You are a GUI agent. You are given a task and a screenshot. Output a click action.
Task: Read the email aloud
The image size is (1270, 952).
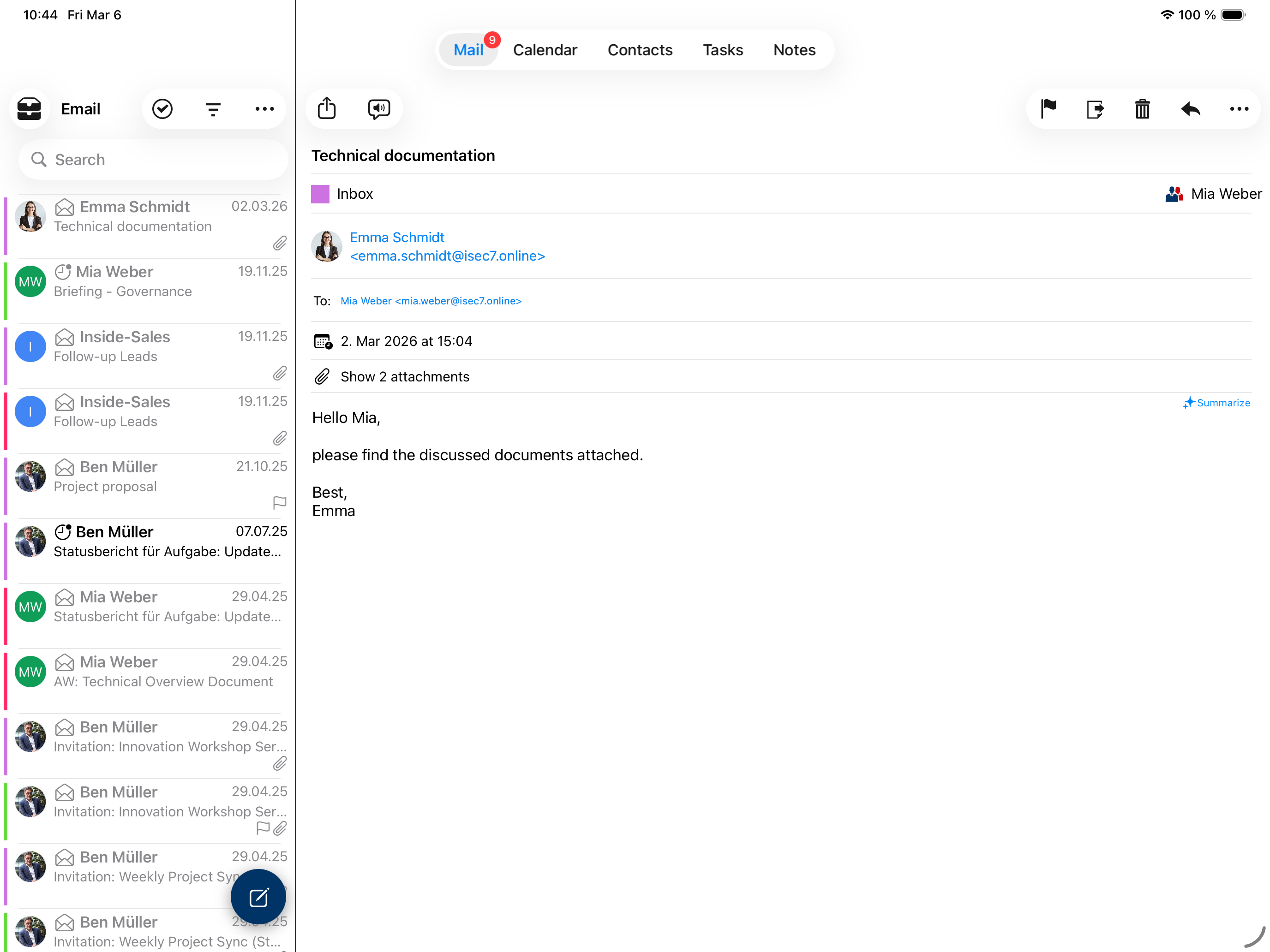[x=378, y=108]
